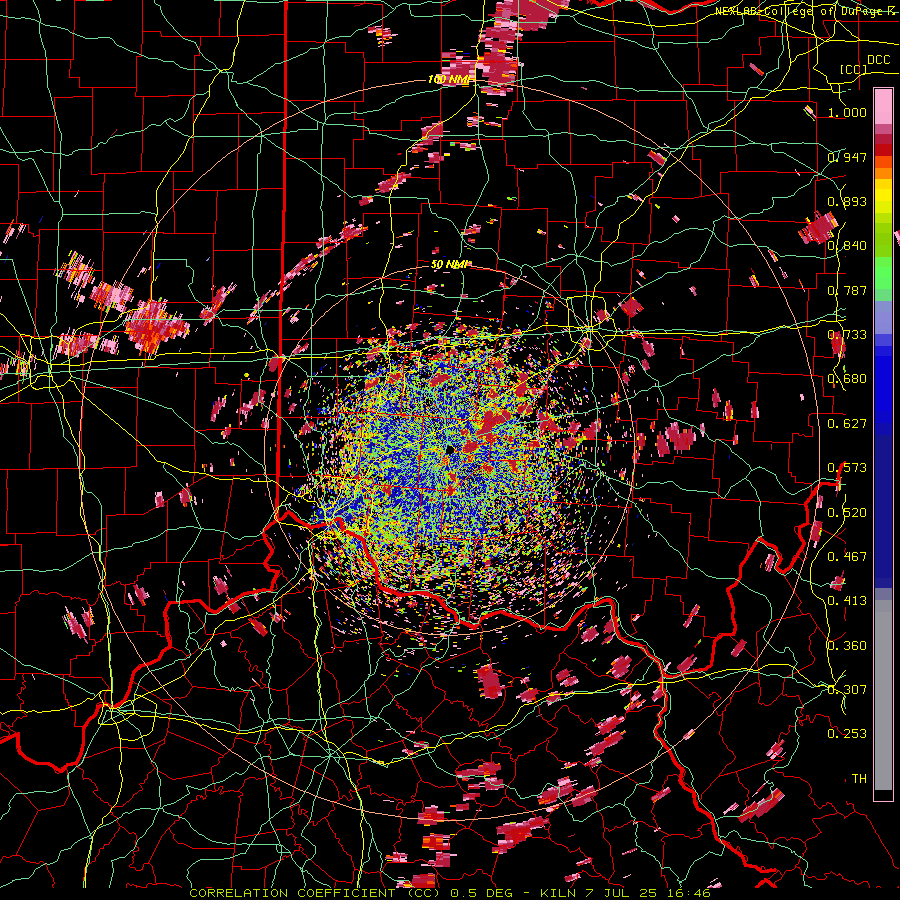This screenshot has width=900, height=900.
Task: Select the 0.627 legend value
Action: tap(847, 423)
